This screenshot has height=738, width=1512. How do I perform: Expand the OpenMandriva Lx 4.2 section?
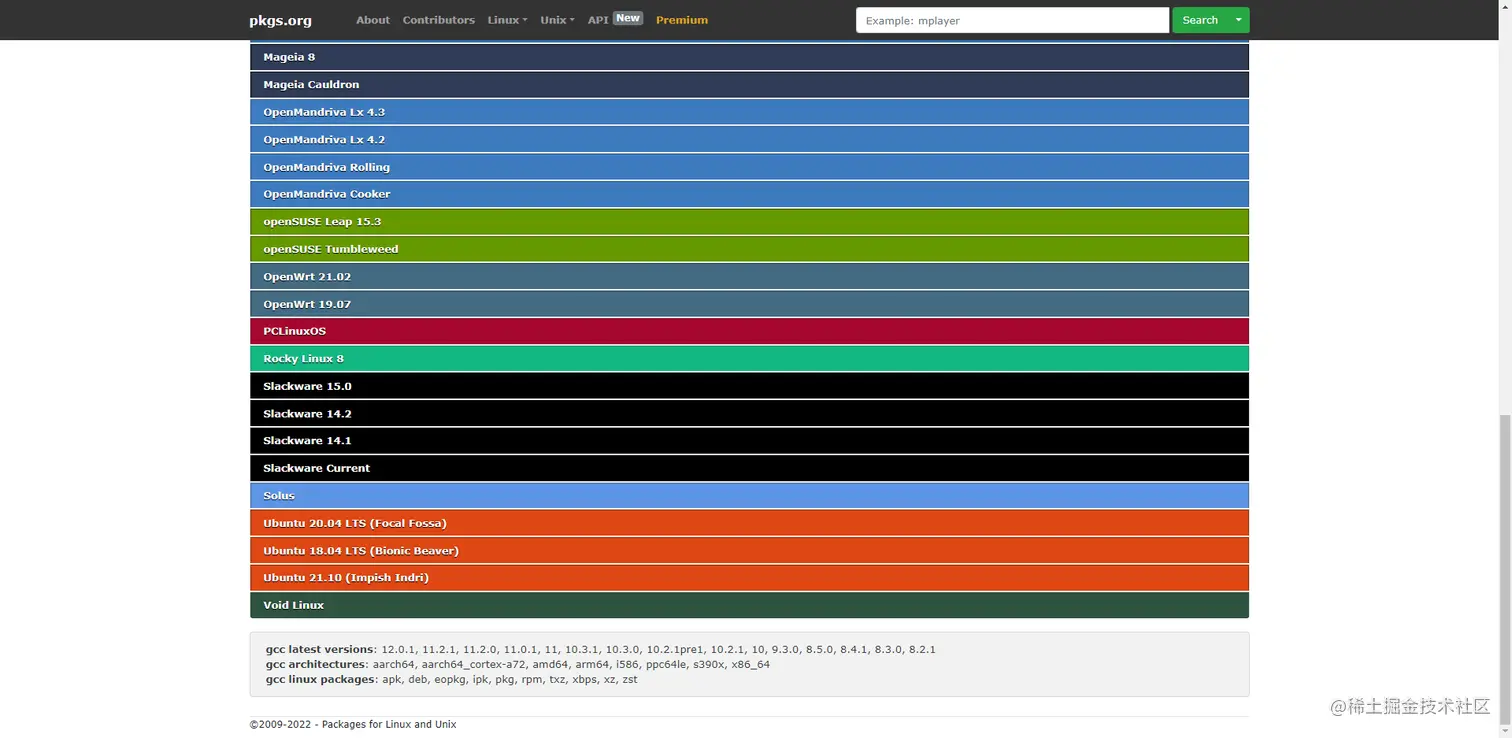[x=749, y=139]
